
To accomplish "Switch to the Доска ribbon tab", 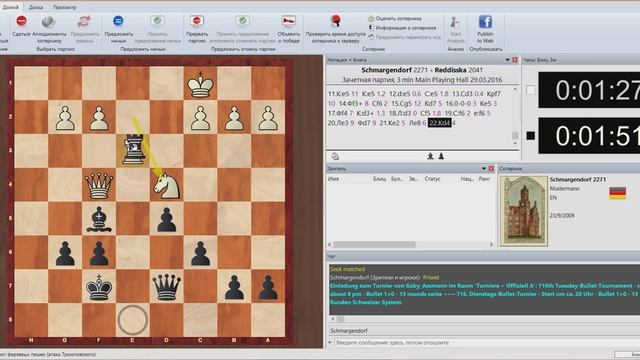I will 36,7.
